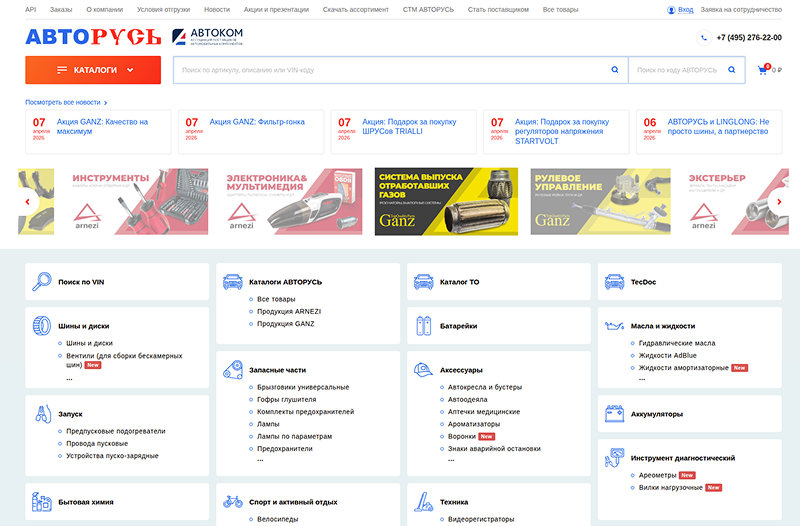Image resolution: width=800 pixels, height=526 pixels.
Task: Click the timing belt icon for Запасные части
Action: pyautogui.click(x=233, y=369)
